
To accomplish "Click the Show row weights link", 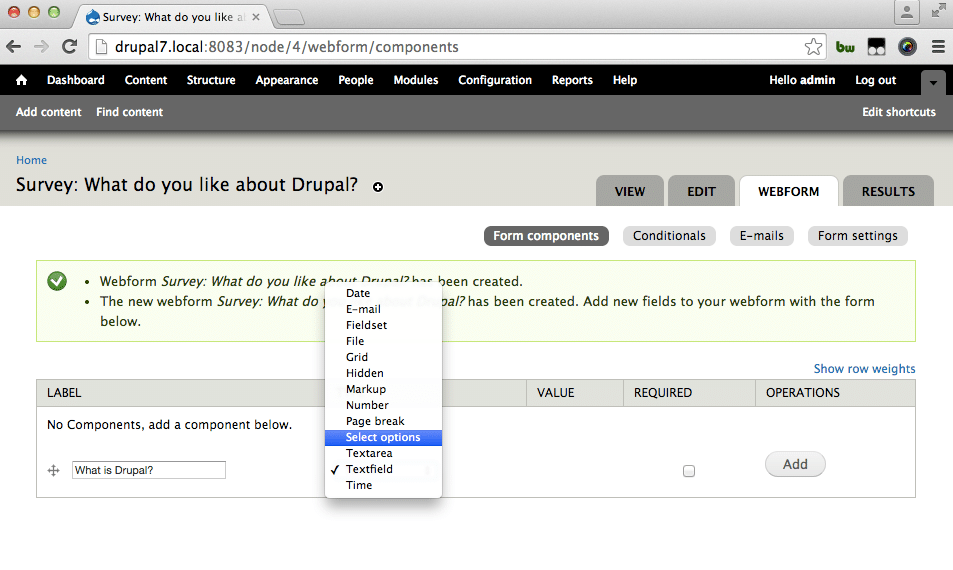I will (864, 369).
